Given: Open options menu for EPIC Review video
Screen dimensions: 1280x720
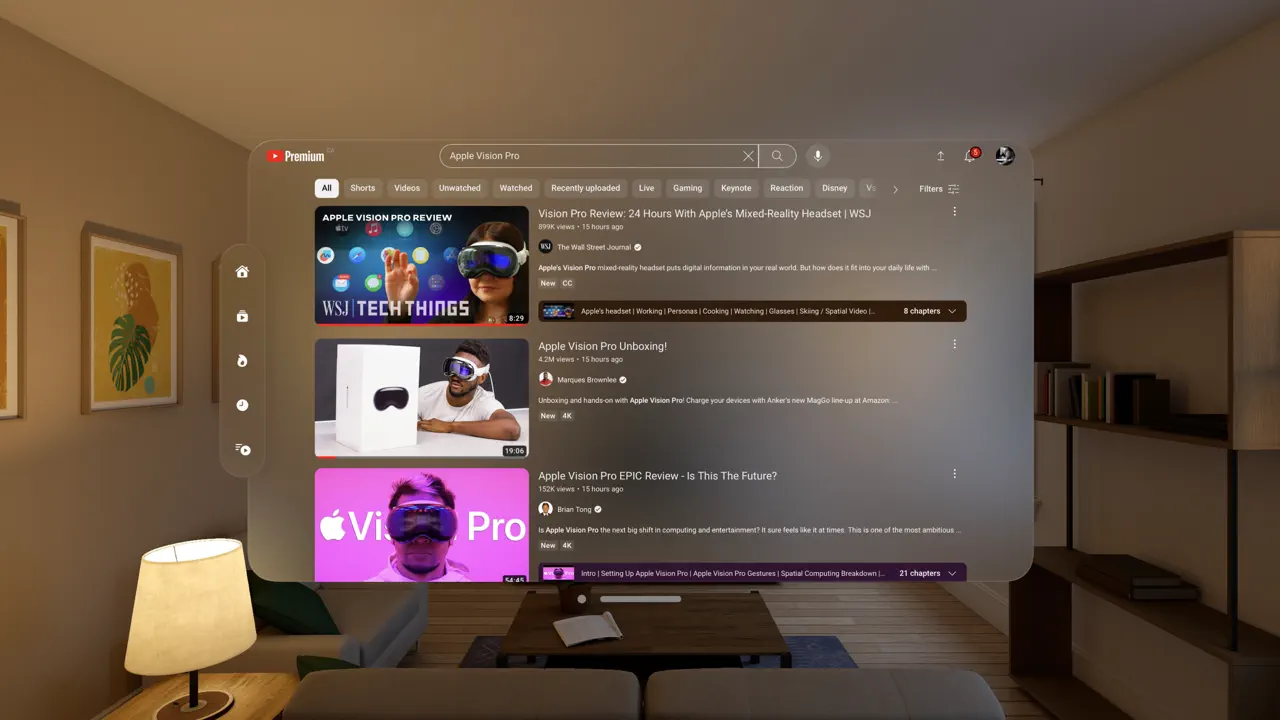Looking at the screenshot, I should point(955,474).
